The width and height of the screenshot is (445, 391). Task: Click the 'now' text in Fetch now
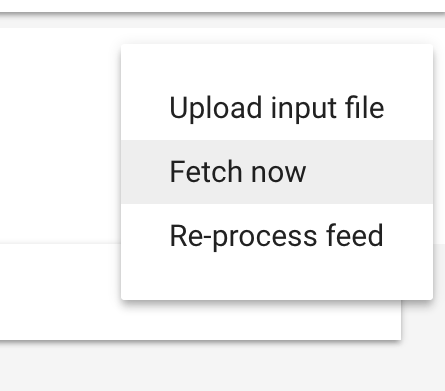tap(279, 173)
